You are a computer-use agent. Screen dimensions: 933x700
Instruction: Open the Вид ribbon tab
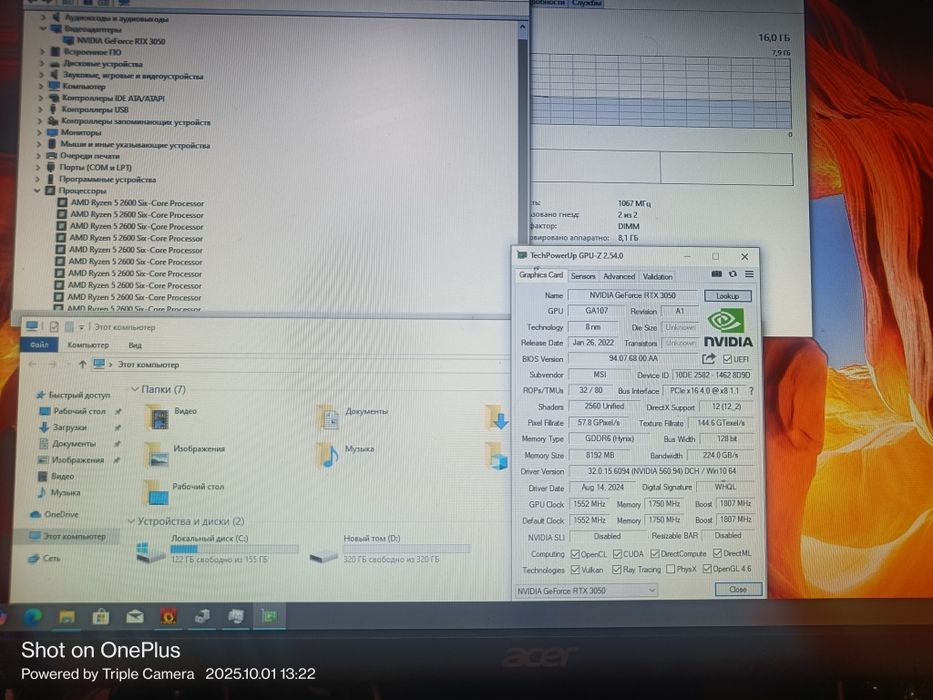[135, 345]
